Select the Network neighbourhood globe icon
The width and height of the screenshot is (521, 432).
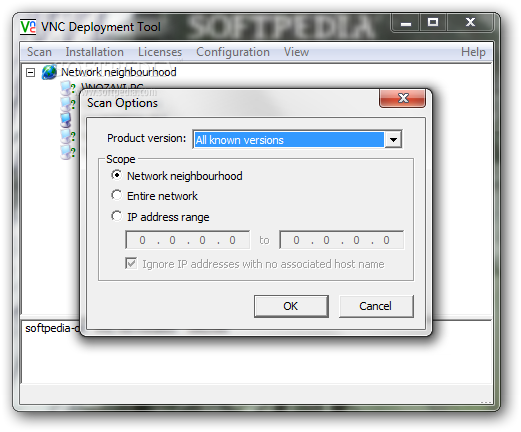(x=49, y=72)
